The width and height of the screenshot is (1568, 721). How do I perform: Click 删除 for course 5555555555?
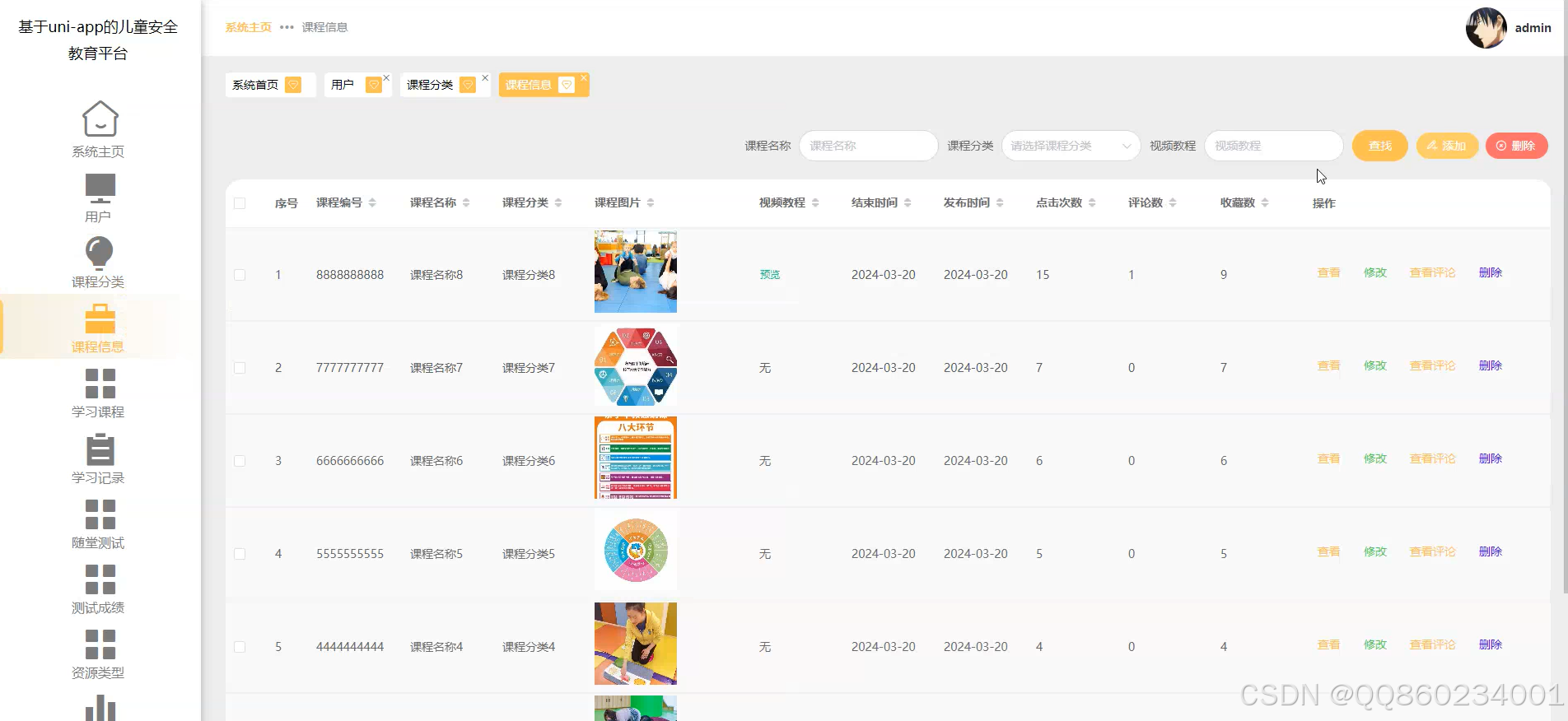(x=1491, y=551)
